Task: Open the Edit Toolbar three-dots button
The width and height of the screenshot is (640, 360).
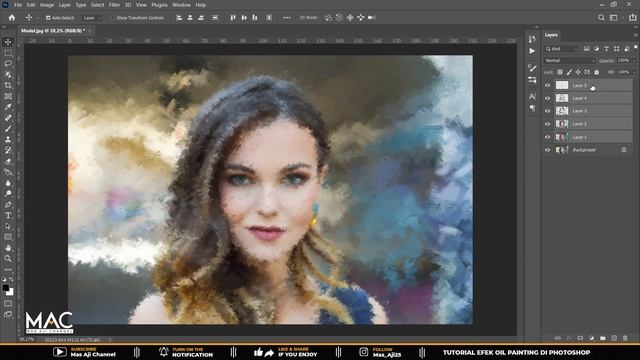Action: point(8,270)
